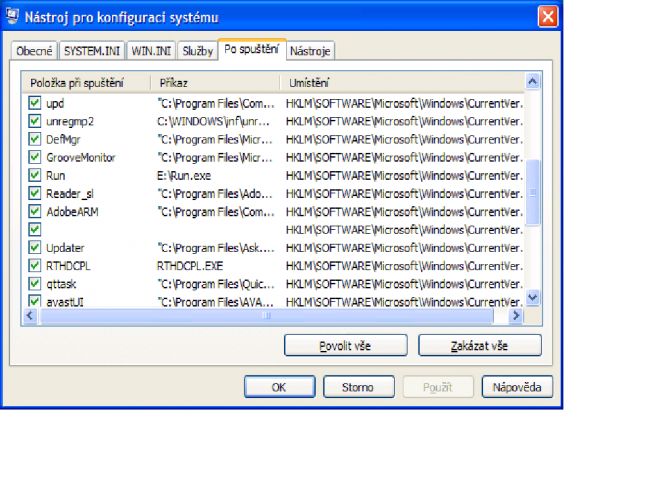The height and width of the screenshot is (485, 645).
Task: Click the Umístění column header
Action: (402, 83)
